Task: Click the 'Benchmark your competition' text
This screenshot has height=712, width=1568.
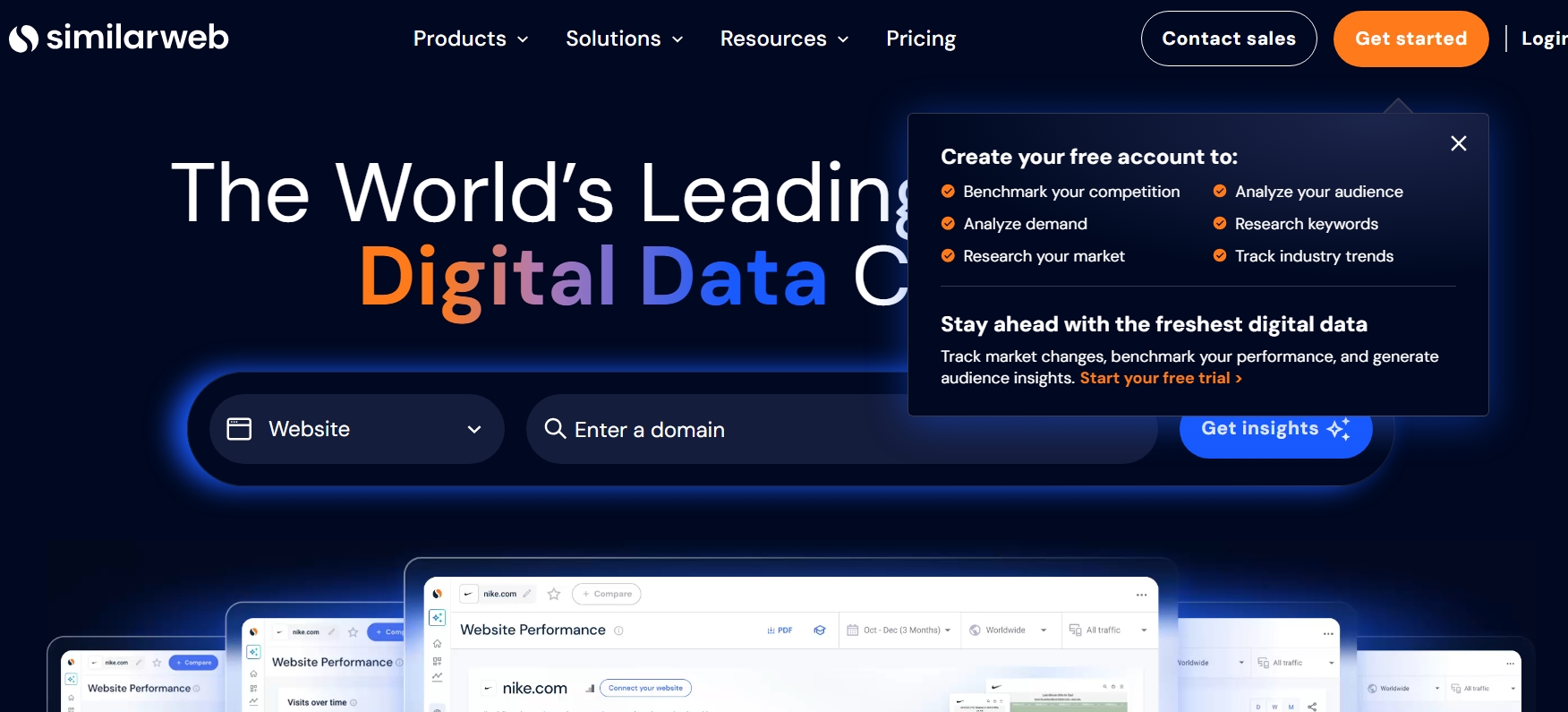Action: click(1071, 192)
